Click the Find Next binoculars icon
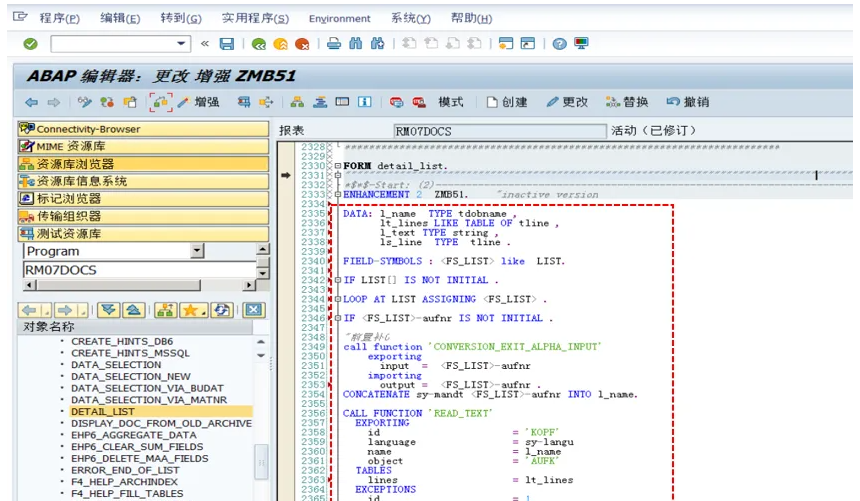 coord(377,43)
